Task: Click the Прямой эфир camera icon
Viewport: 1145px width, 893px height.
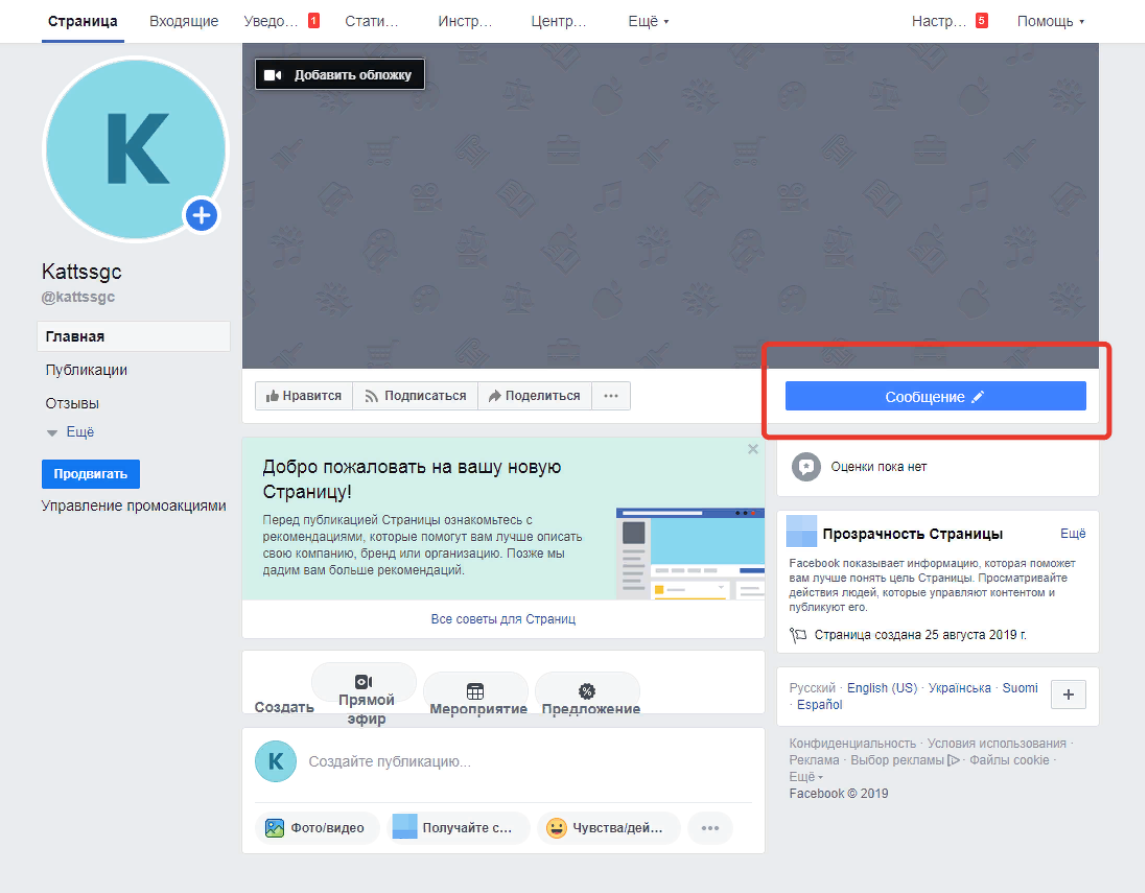Action: click(x=364, y=681)
